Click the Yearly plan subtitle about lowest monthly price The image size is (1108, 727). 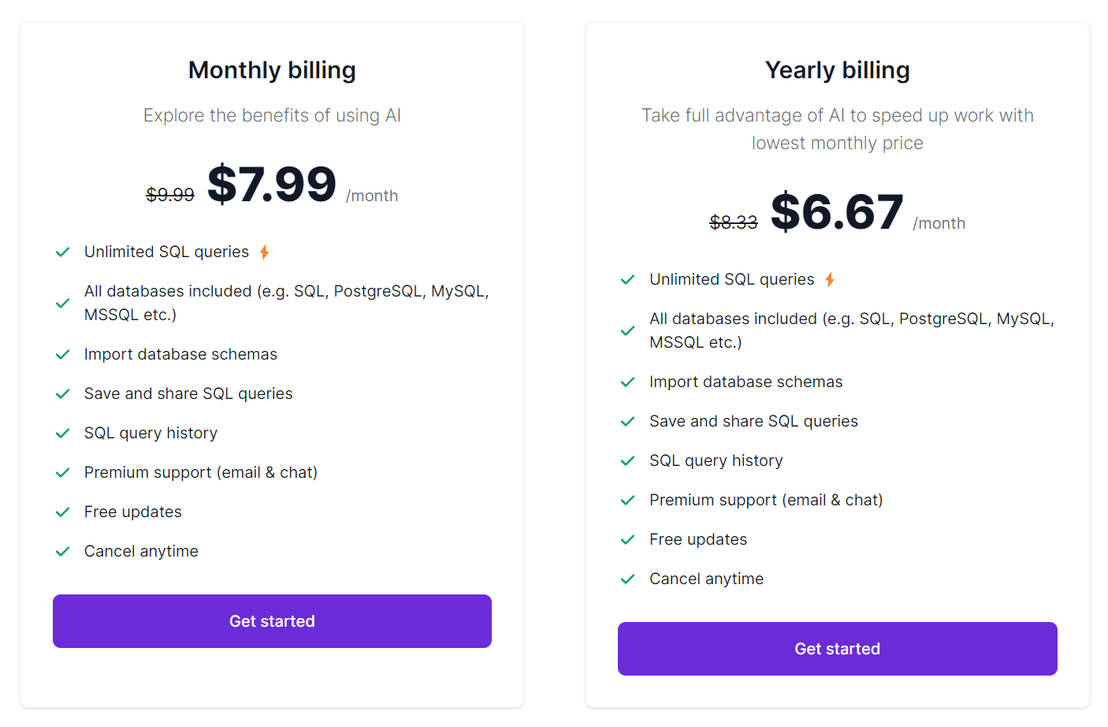coord(837,128)
